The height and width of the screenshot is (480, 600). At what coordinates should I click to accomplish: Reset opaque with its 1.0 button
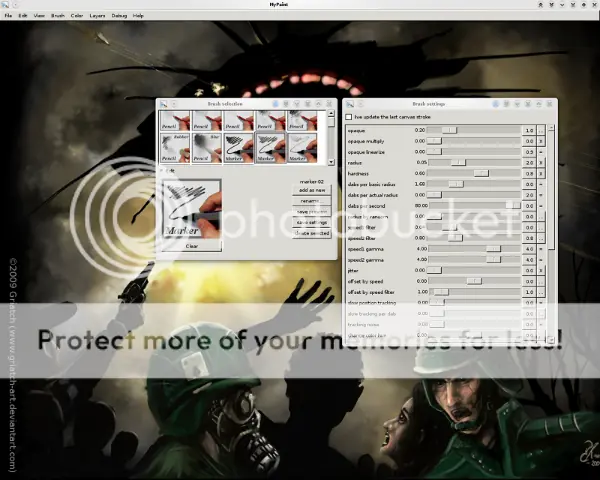pos(529,131)
